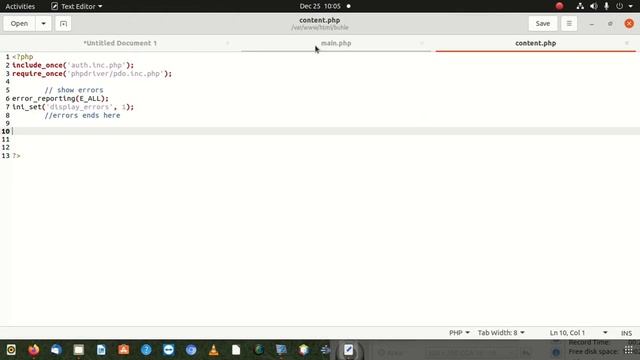Open the globe-shaped app in dock
Screen dimensions: 640x360
point(258,350)
